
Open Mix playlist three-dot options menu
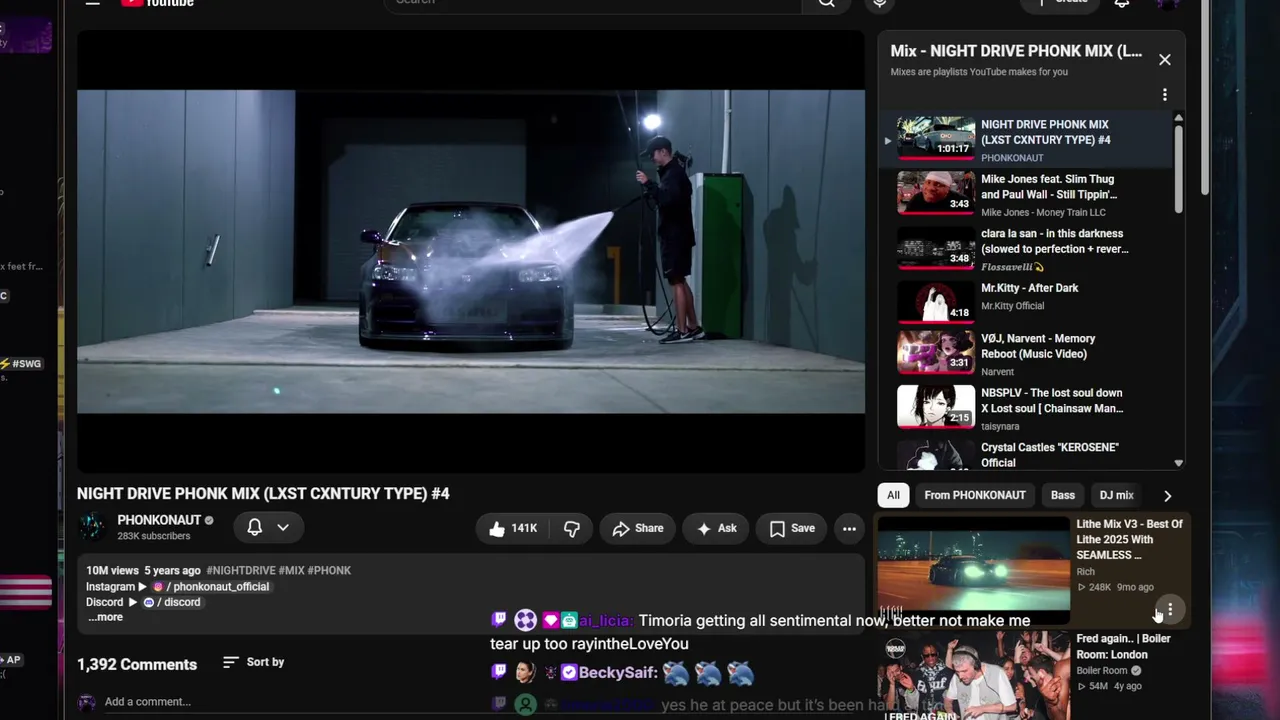pyautogui.click(x=1165, y=95)
